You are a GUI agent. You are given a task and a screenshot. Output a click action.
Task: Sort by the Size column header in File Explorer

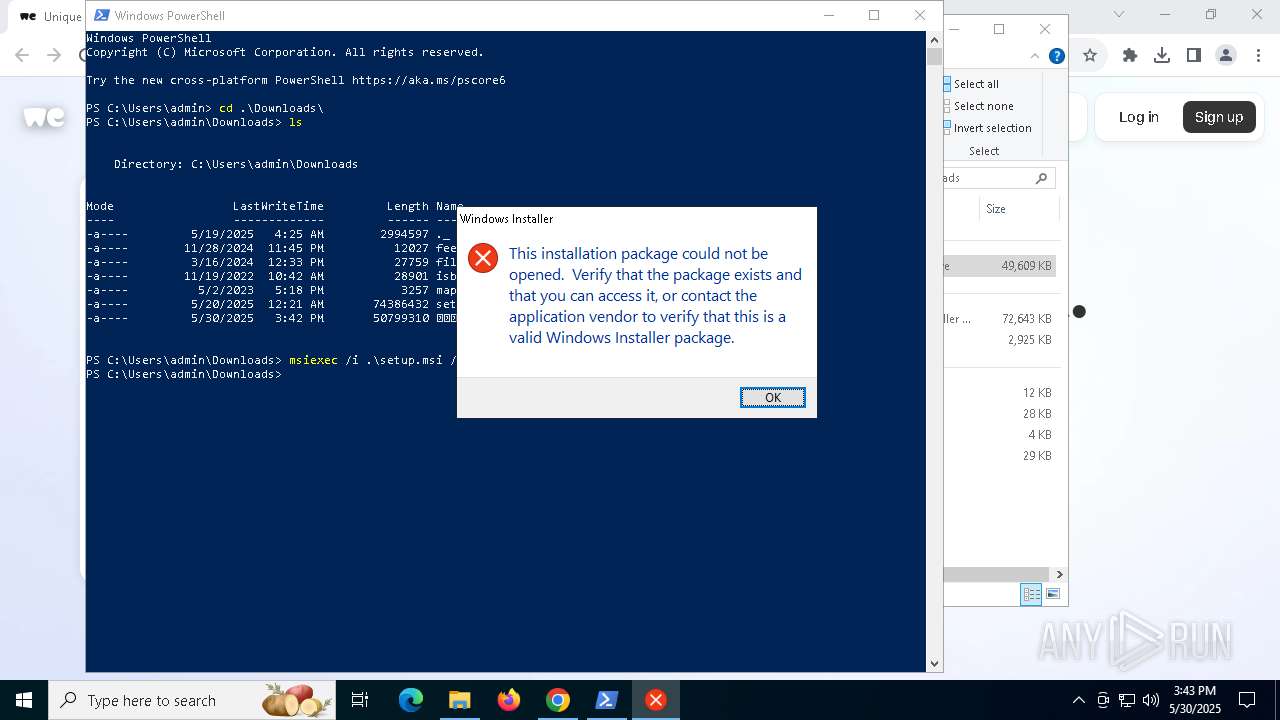pos(996,209)
